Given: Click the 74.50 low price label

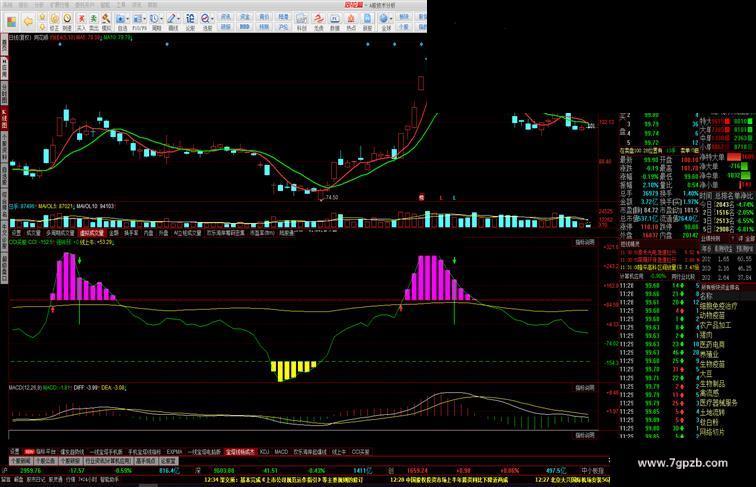Looking at the screenshot, I should (x=331, y=197).
